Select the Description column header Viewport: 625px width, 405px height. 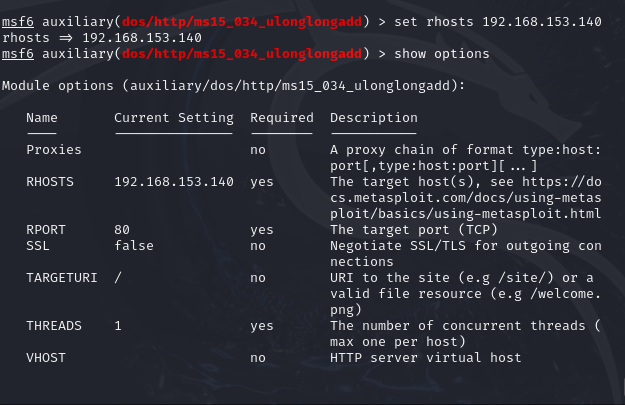click(374, 118)
